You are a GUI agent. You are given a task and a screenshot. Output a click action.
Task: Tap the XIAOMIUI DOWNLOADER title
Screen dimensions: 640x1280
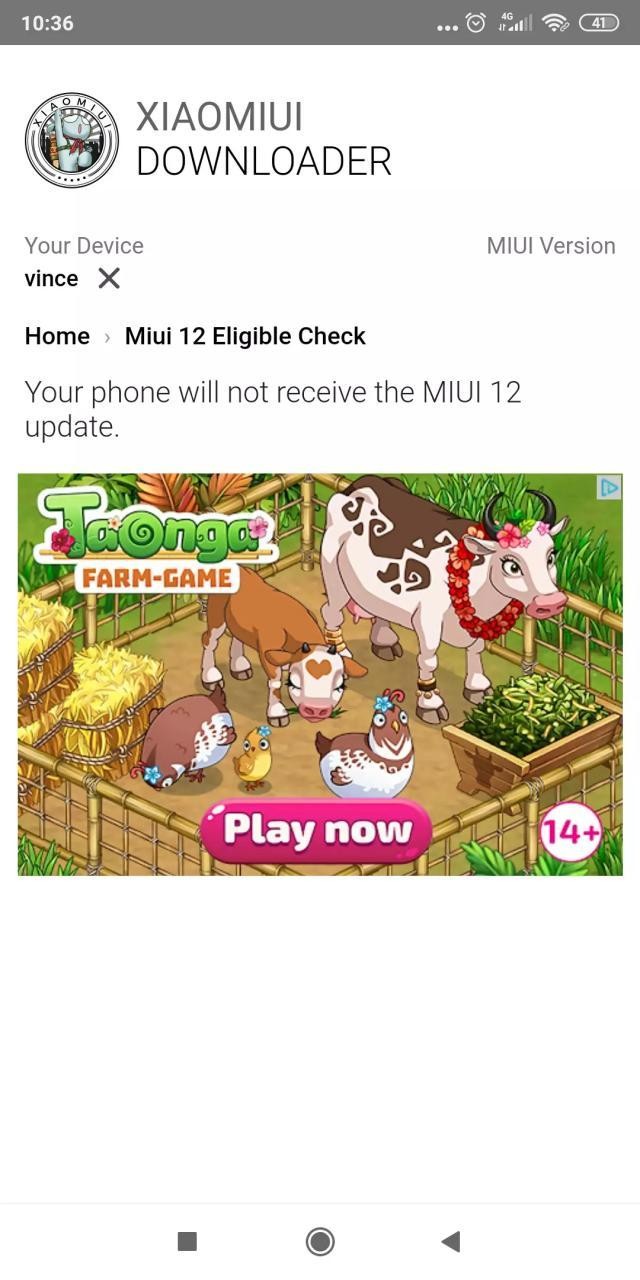(263, 139)
